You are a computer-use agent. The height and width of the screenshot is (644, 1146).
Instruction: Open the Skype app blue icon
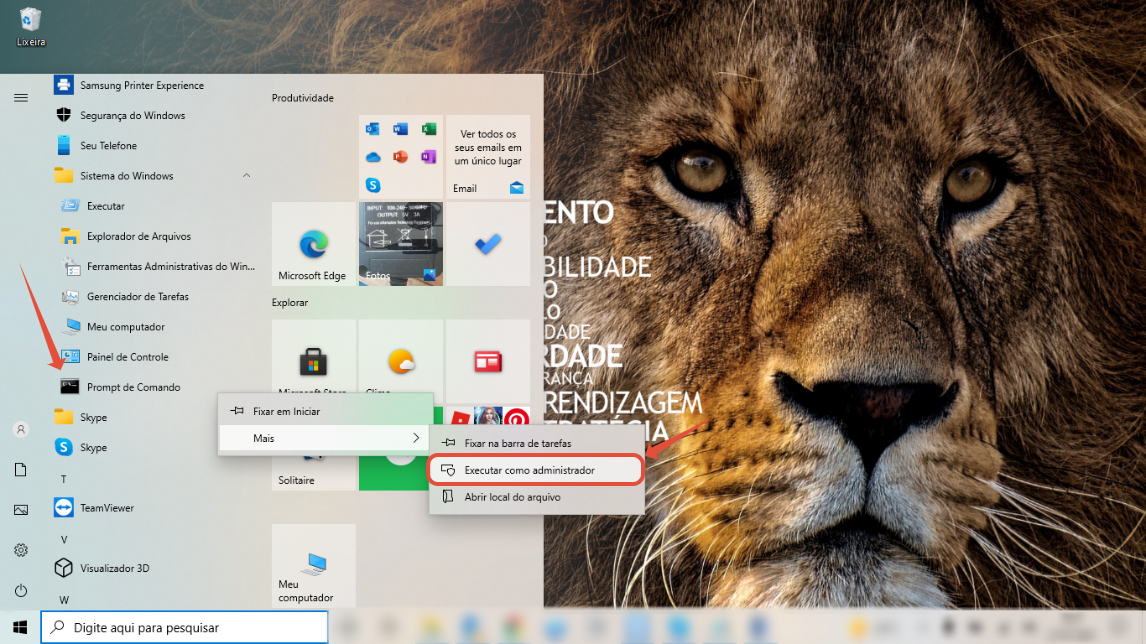click(64, 447)
